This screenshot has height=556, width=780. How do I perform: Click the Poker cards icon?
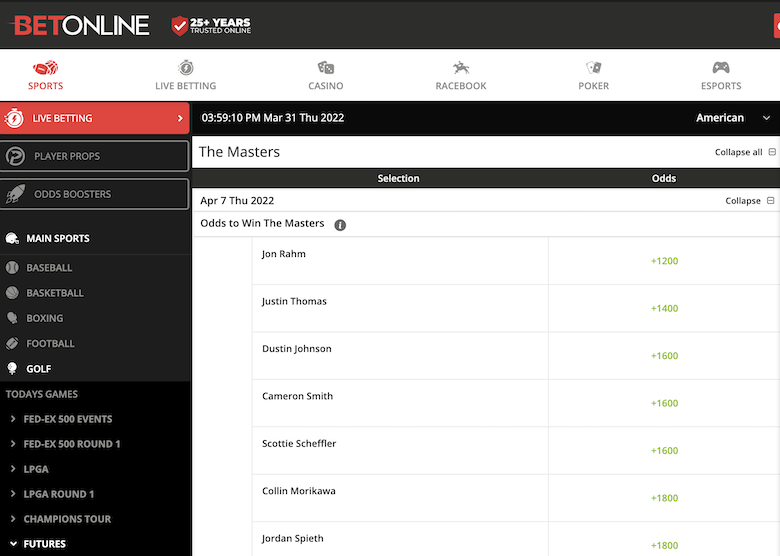click(x=593, y=68)
